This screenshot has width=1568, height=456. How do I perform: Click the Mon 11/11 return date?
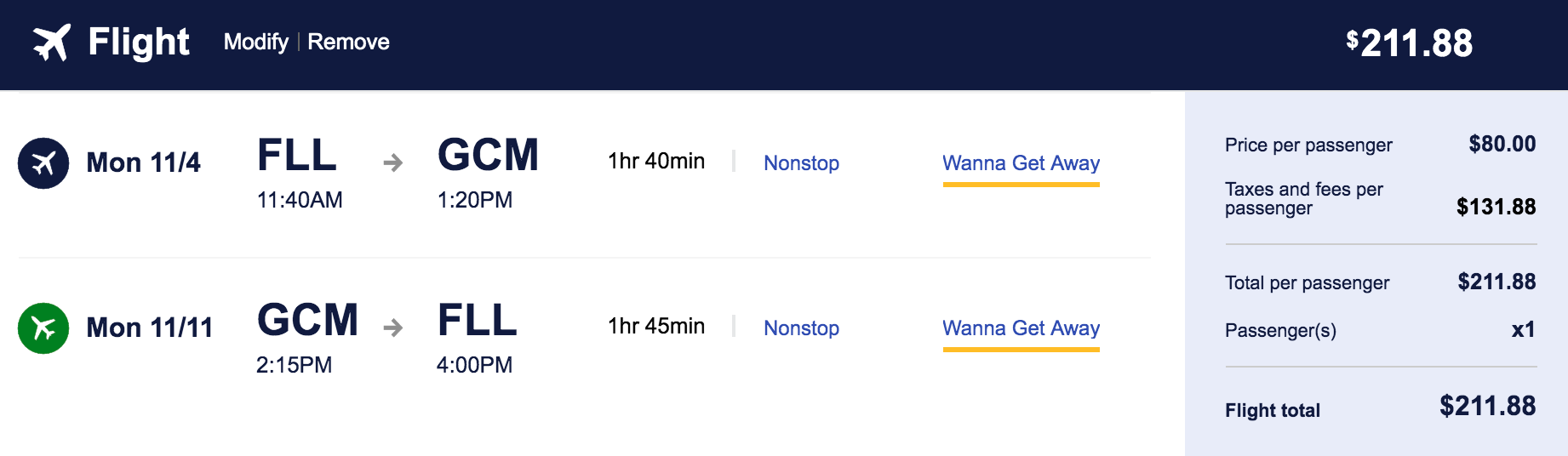tap(149, 328)
